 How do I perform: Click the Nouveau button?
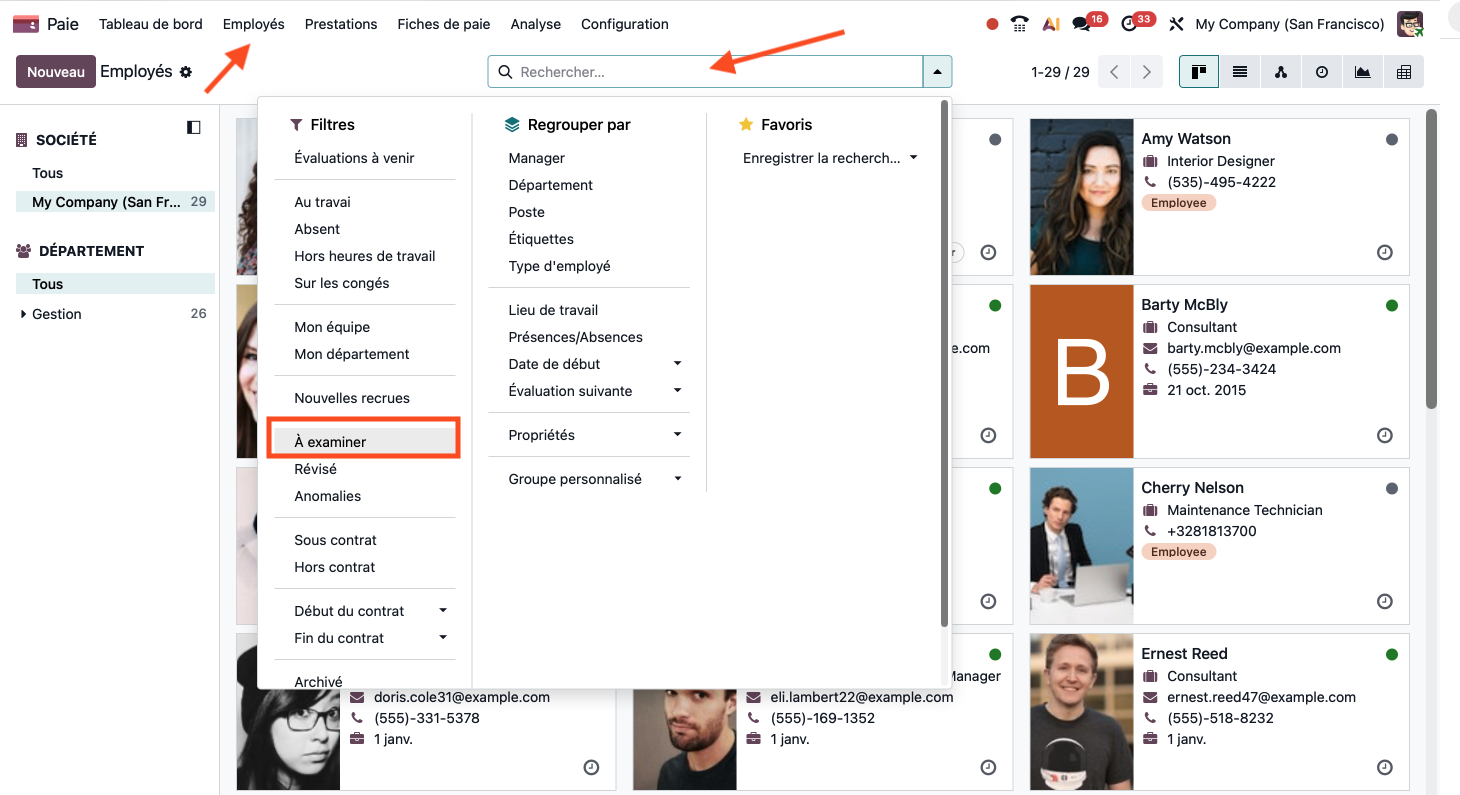click(56, 72)
